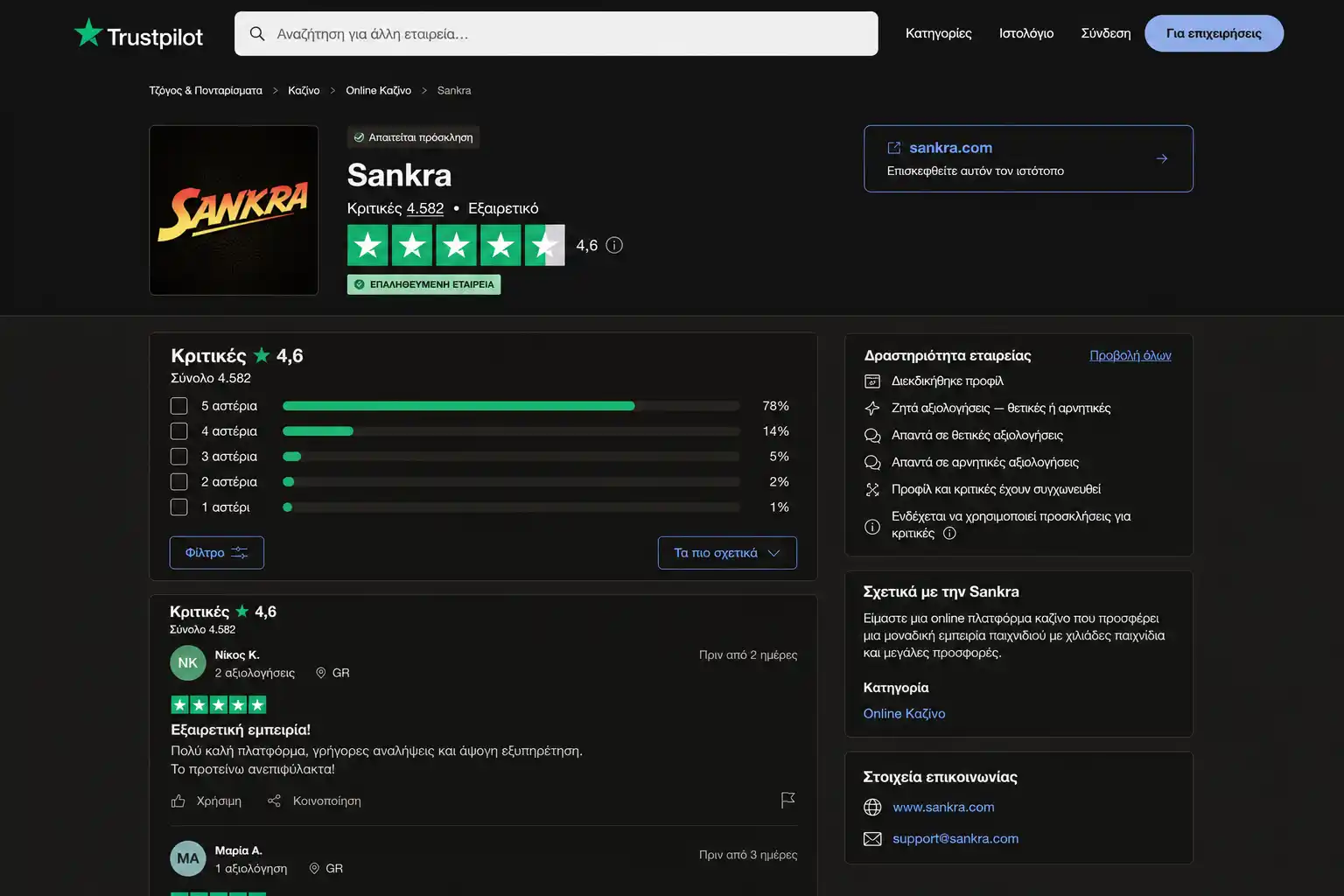Click the small info icon after κριτικές

[x=949, y=534]
